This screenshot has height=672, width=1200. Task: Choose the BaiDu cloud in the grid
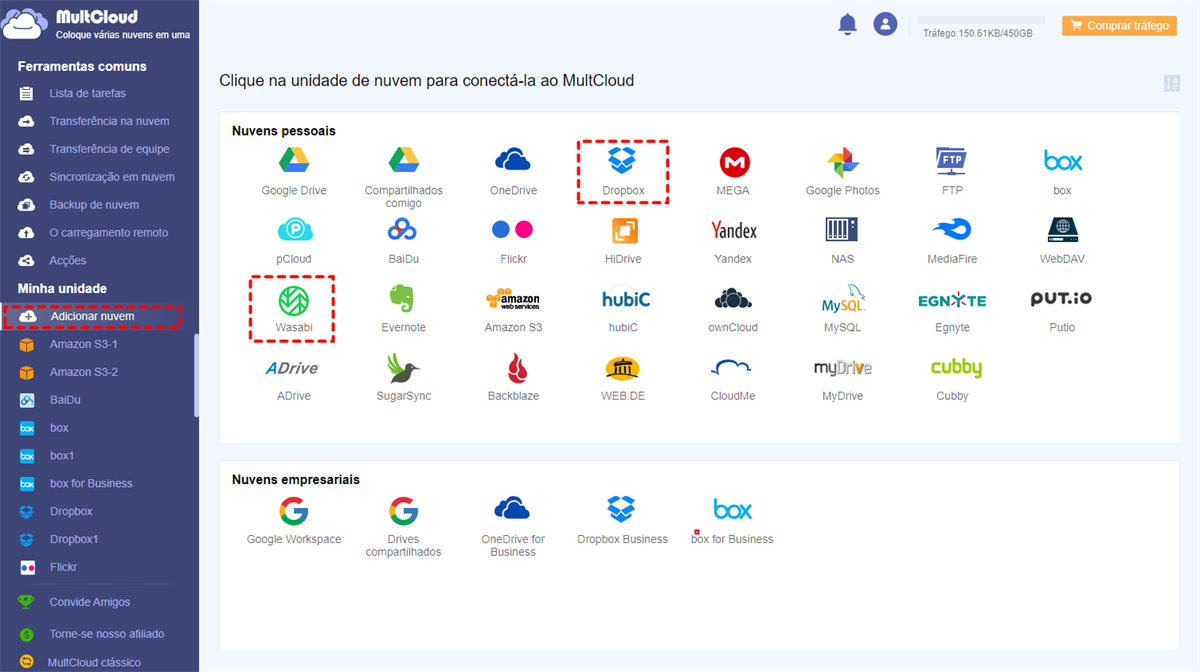pos(403,230)
